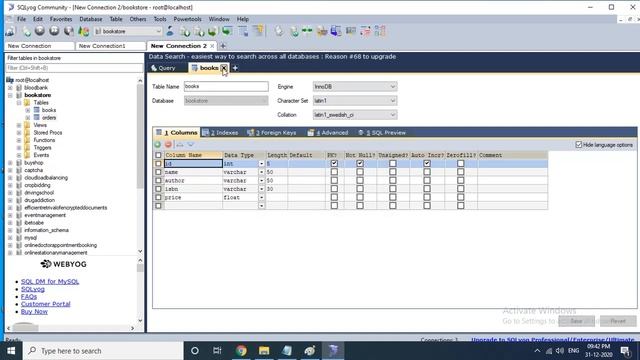Open data type dropdown for isbn row
This screenshot has height=360, width=640.
tap(261, 189)
